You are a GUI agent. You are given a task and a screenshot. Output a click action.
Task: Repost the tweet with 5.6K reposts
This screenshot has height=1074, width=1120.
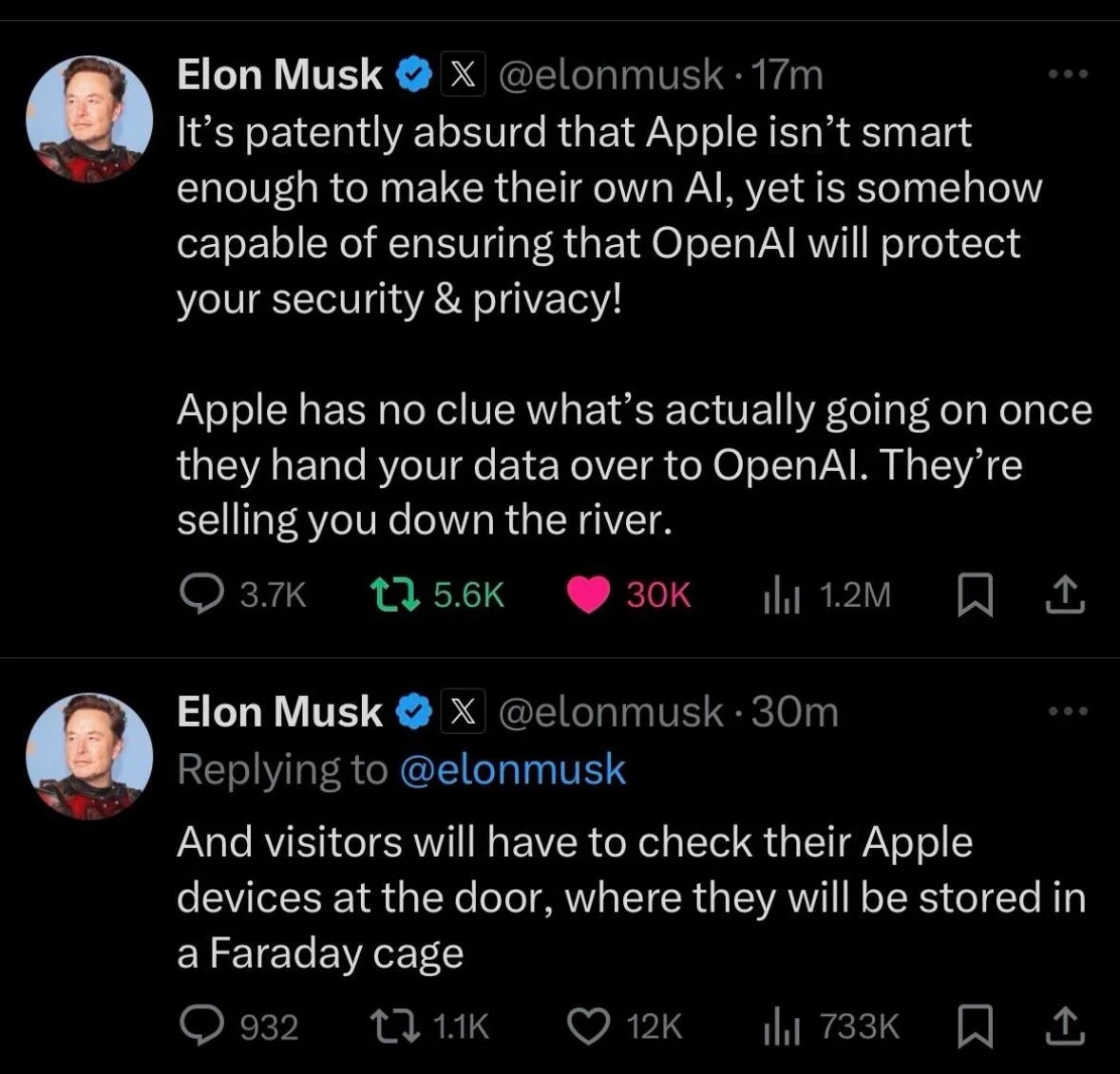tap(389, 594)
